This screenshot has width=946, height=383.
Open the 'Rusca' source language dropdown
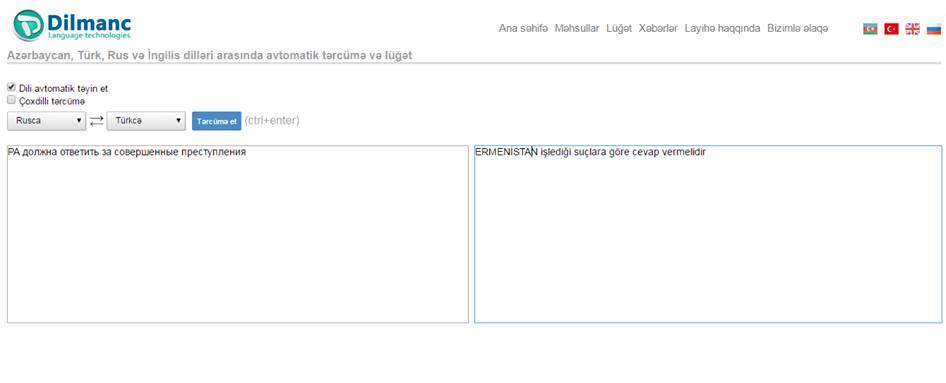[x=46, y=121]
